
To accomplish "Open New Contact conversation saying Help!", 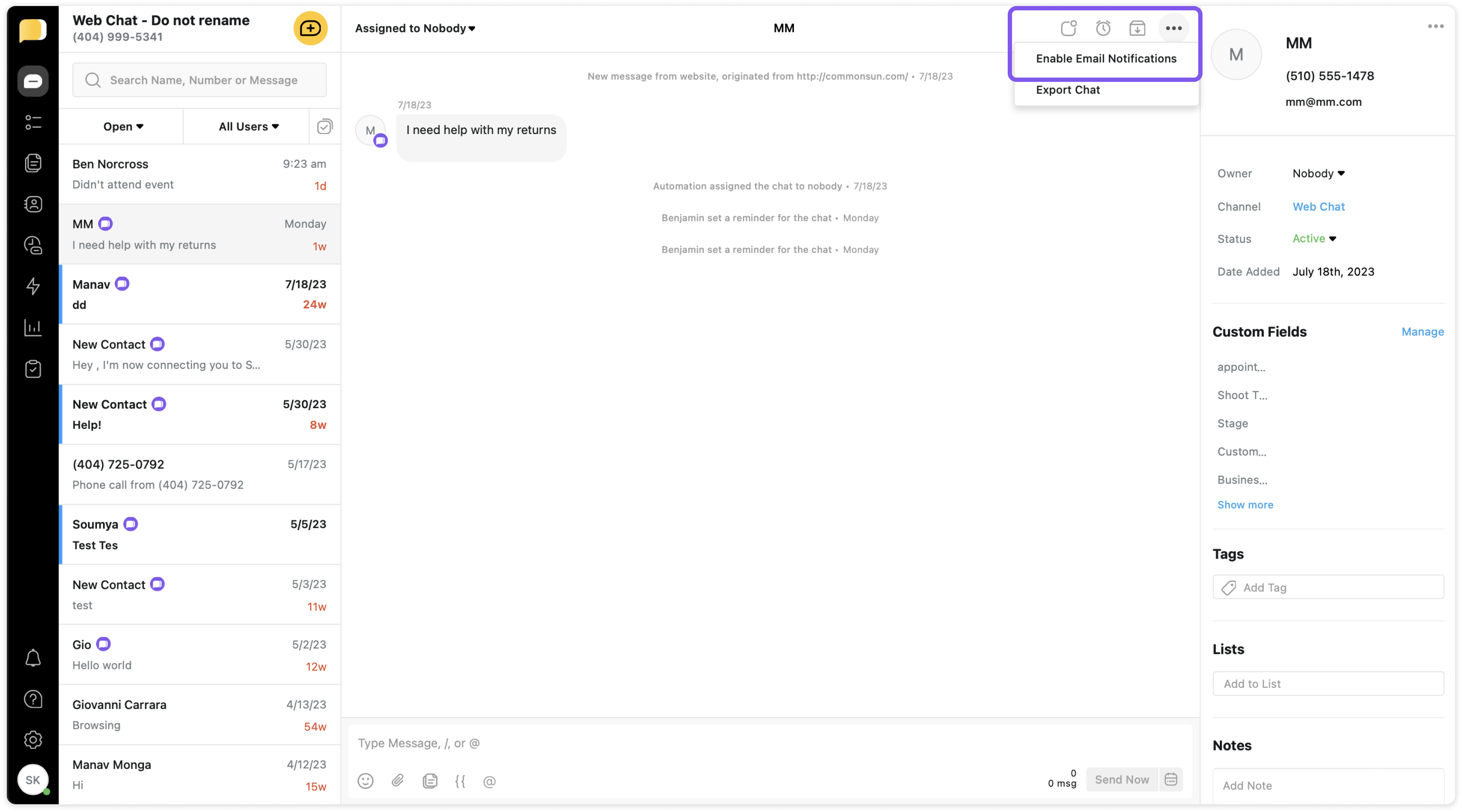I will click(199, 414).
